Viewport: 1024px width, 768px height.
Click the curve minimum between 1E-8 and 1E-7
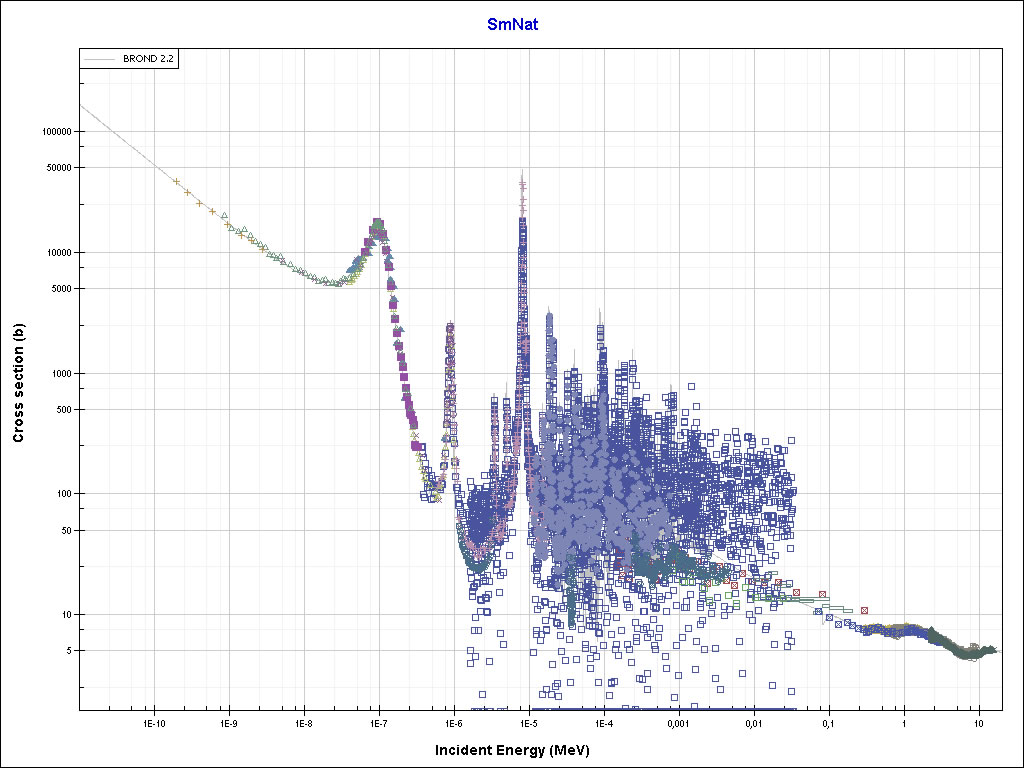pyautogui.click(x=335, y=284)
